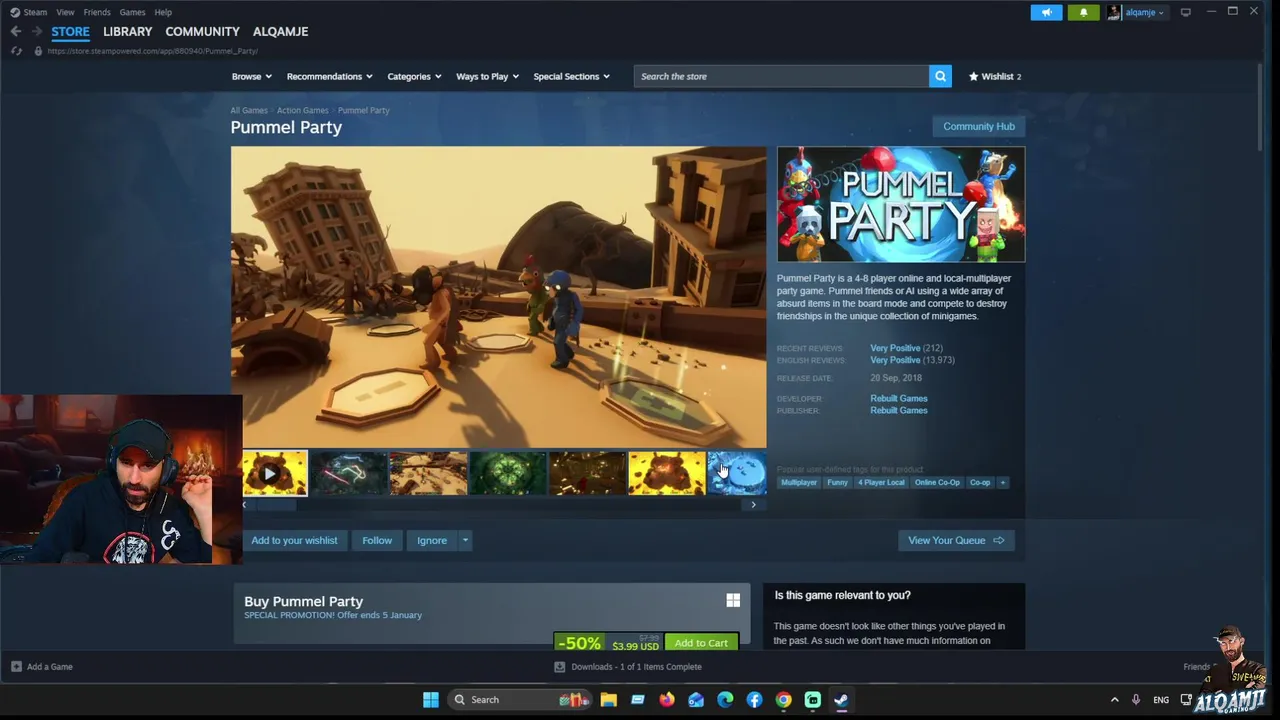Click Add to your wishlist
The height and width of the screenshot is (720, 1280).
tap(294, 540)
